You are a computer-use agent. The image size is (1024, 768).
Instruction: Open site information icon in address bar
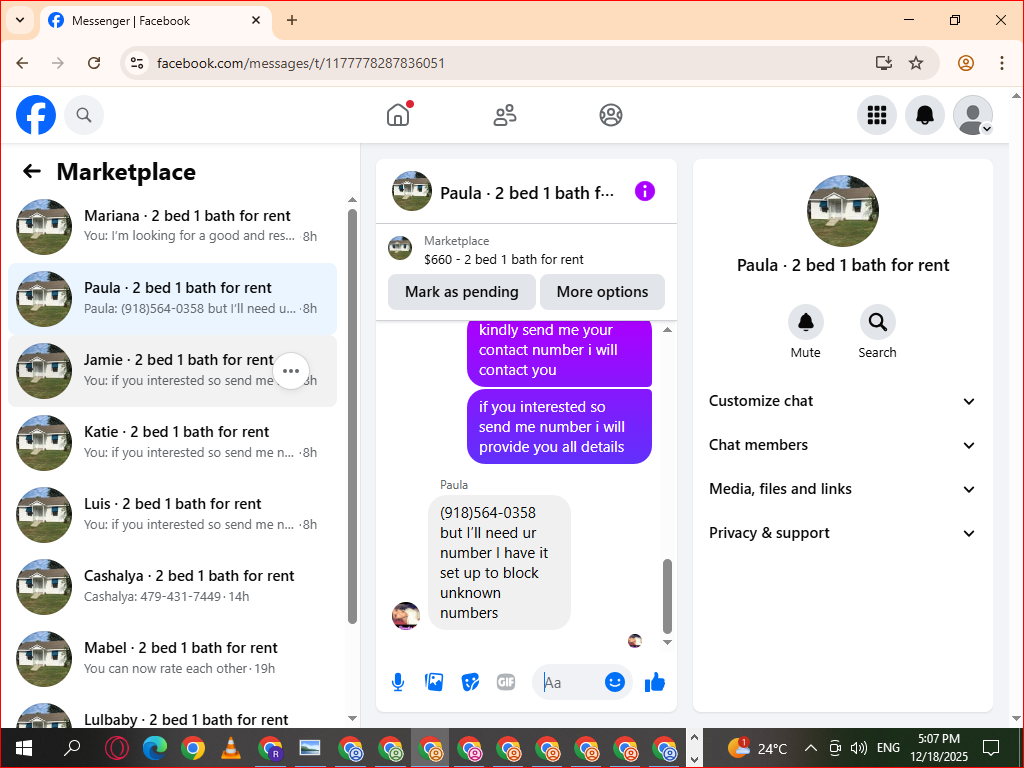click(136, 63)
